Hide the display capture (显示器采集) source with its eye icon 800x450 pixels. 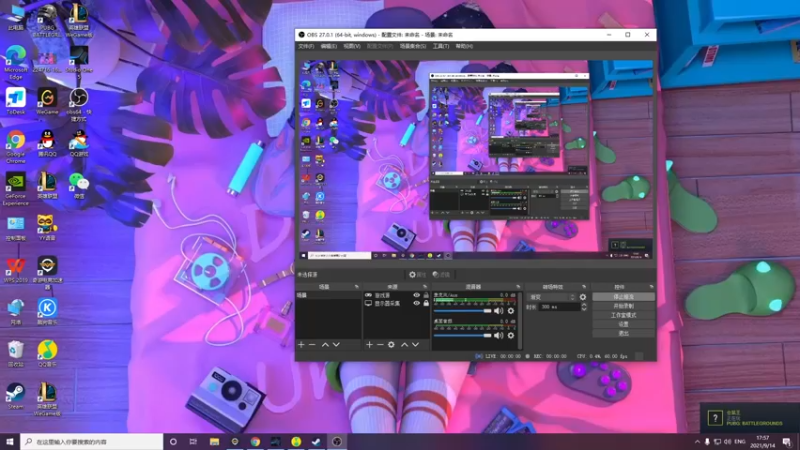pos(416,303)
